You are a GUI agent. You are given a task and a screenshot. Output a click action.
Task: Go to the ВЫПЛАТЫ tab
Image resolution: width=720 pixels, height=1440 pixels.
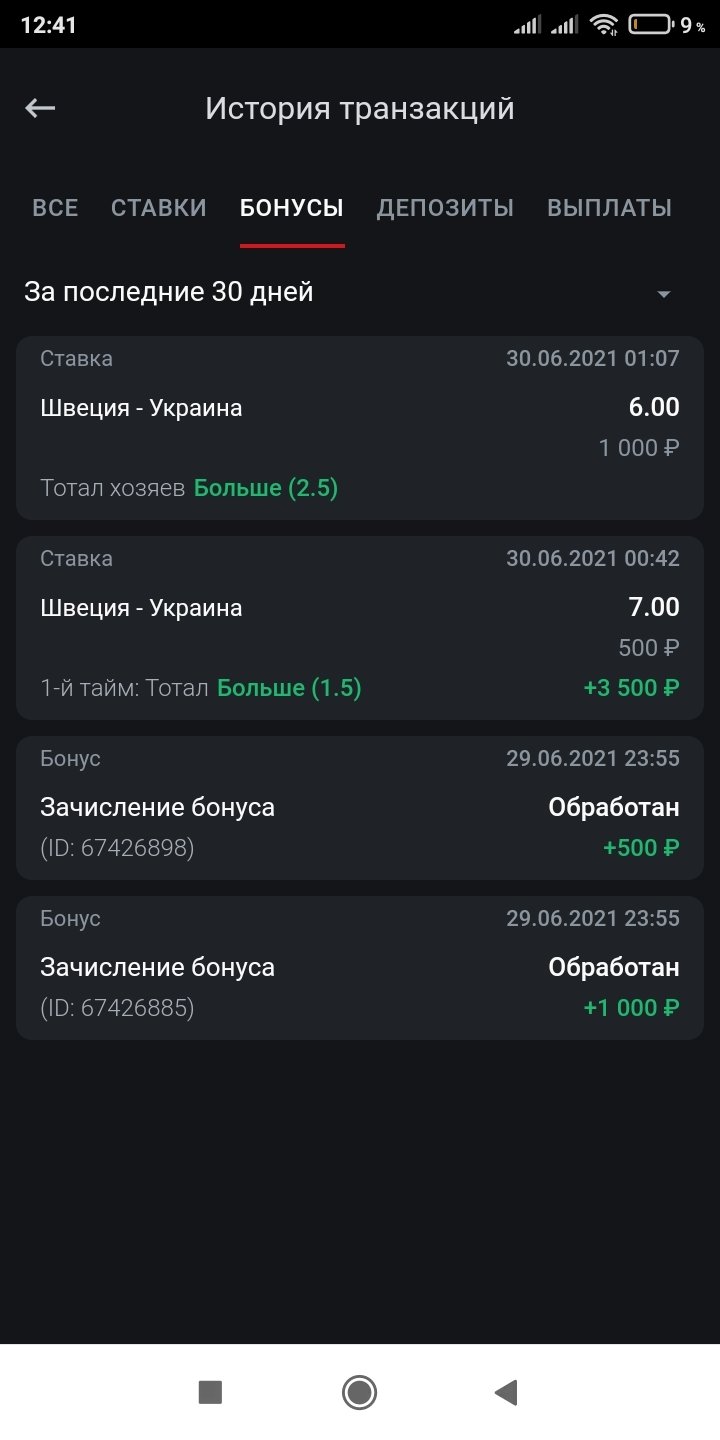click(x=609, y=208)
